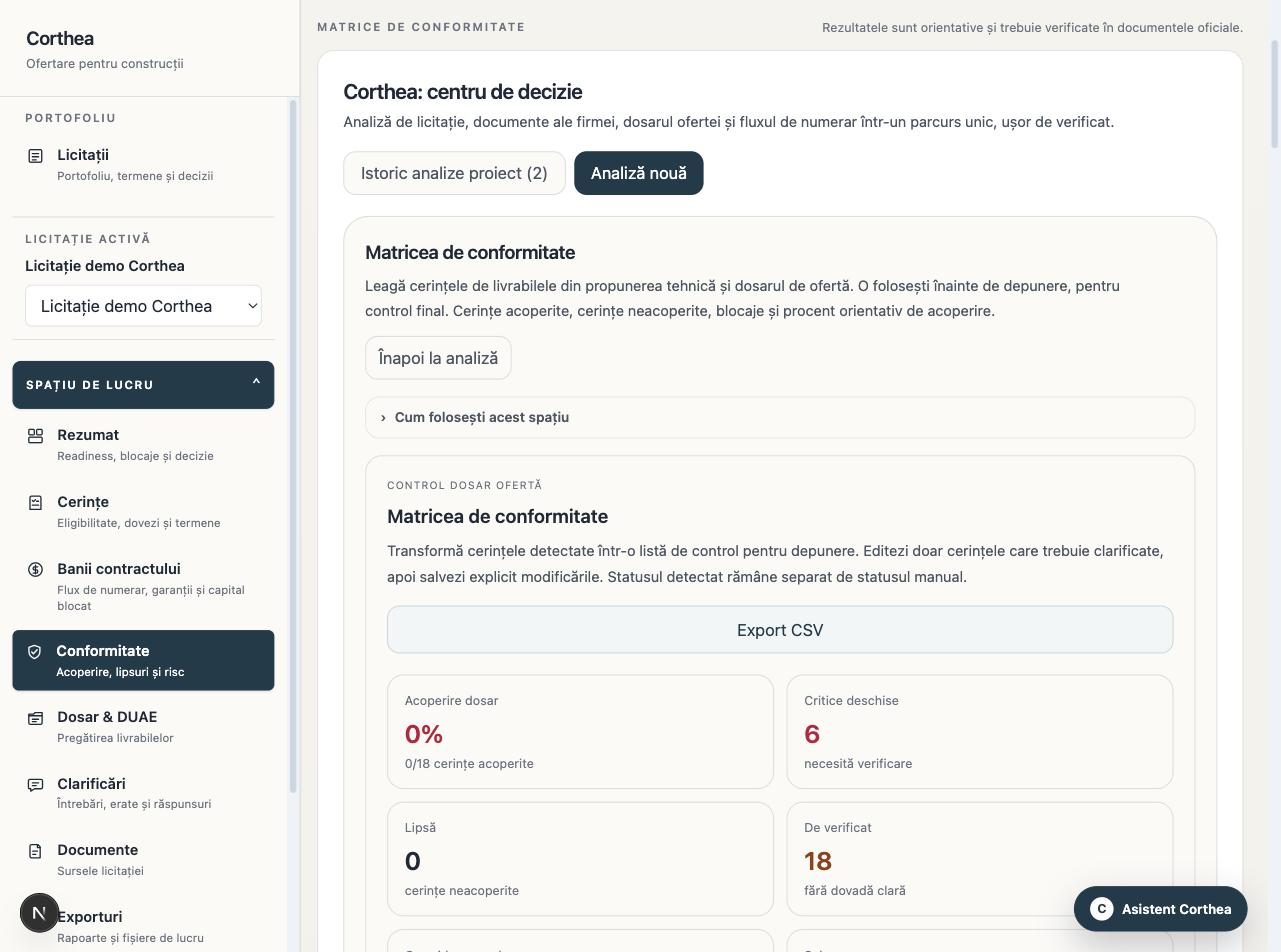1281x952 pixels.
Task: Click the Export CSV button
Action: [780, 630]
